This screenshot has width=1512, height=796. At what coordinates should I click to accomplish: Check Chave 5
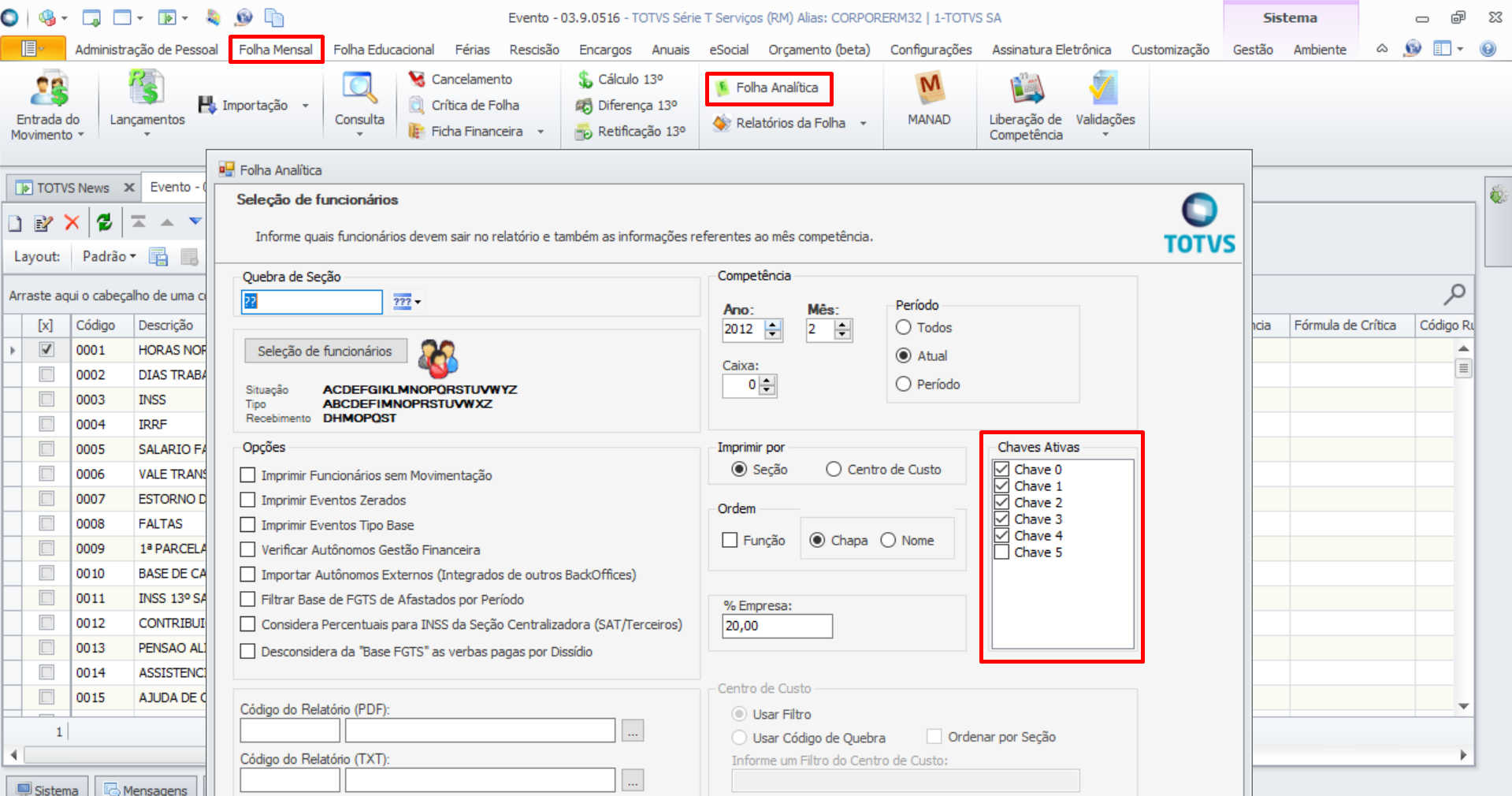click(x=1001, y=552)
